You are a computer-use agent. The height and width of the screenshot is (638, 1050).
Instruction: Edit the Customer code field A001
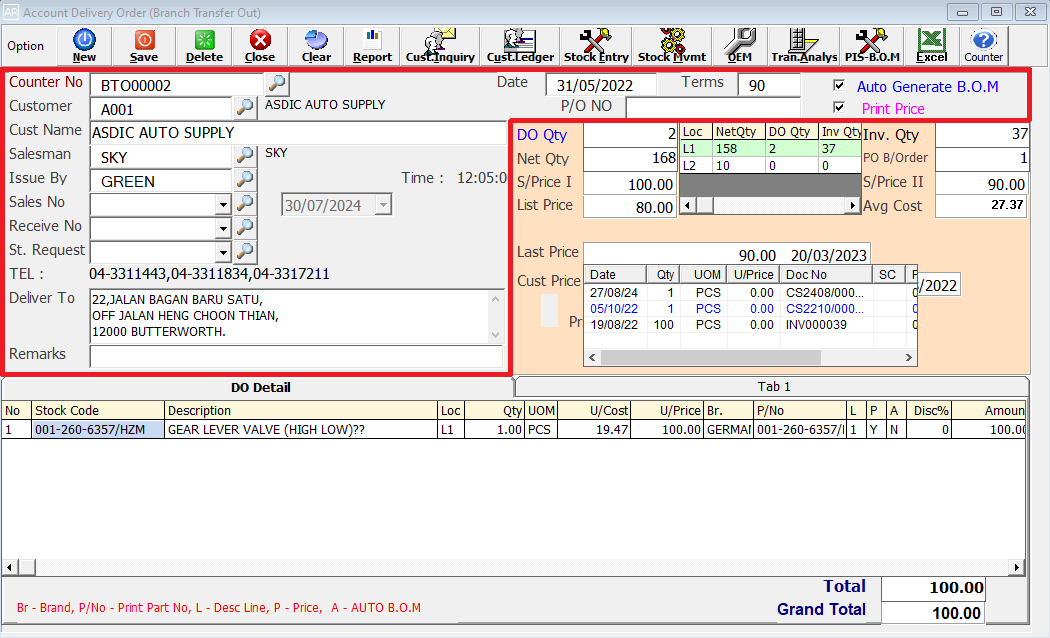pyautogui.click(x=161, y=109)
